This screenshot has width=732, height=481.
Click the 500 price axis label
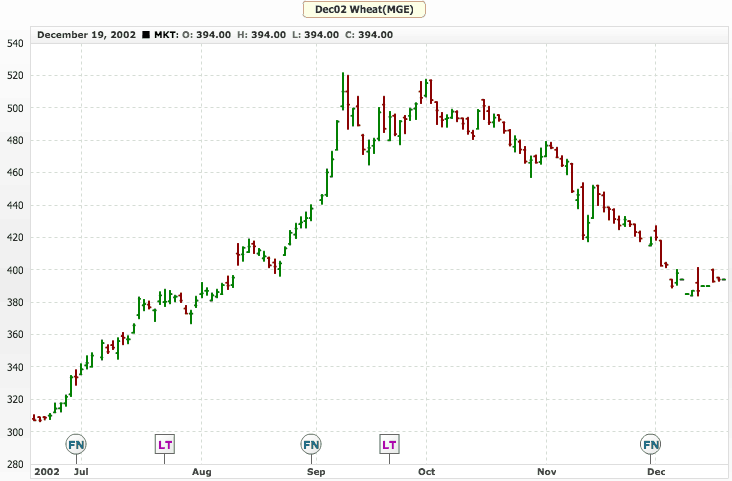[x=15, y=108]
